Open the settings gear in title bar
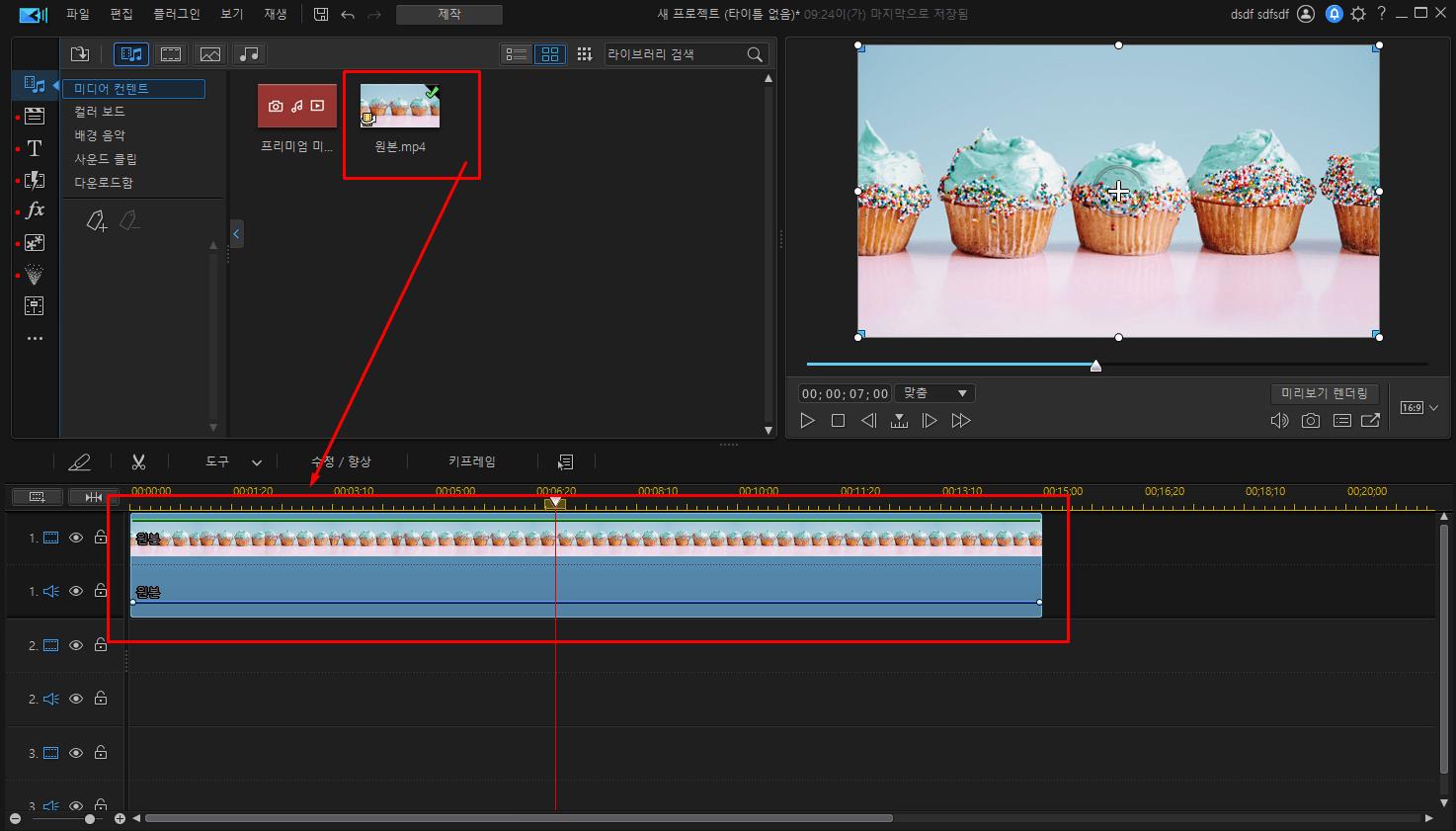The image size is (1456, 831). pyautogui.click(x=1359, y=14)
